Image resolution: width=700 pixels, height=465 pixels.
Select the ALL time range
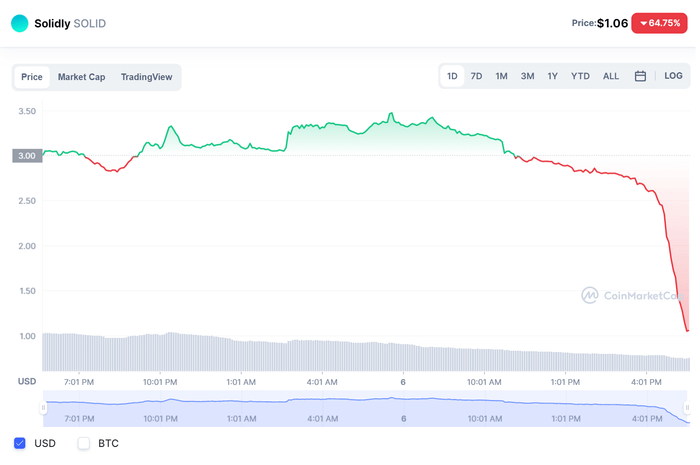click(611, 76)
